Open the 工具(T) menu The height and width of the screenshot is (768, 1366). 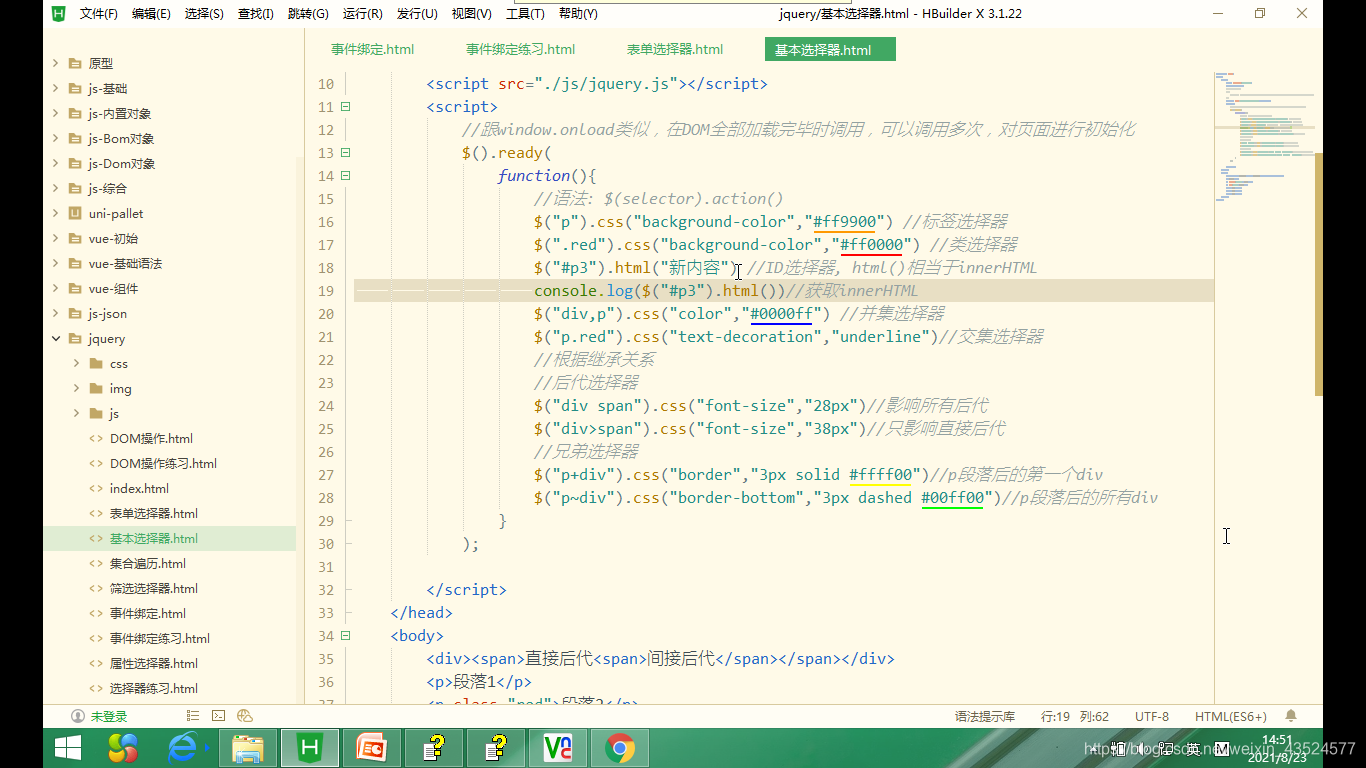pos(525,14)
